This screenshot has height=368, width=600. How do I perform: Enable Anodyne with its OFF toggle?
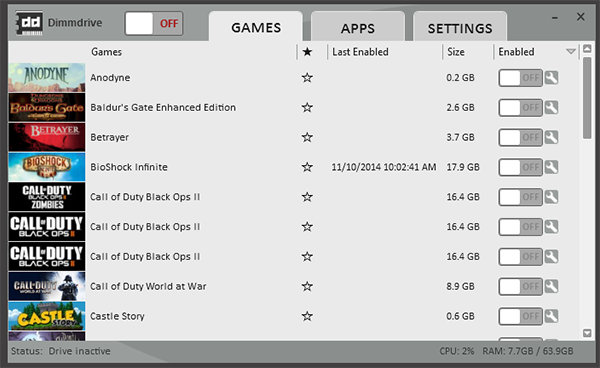(x=520, y=78)
